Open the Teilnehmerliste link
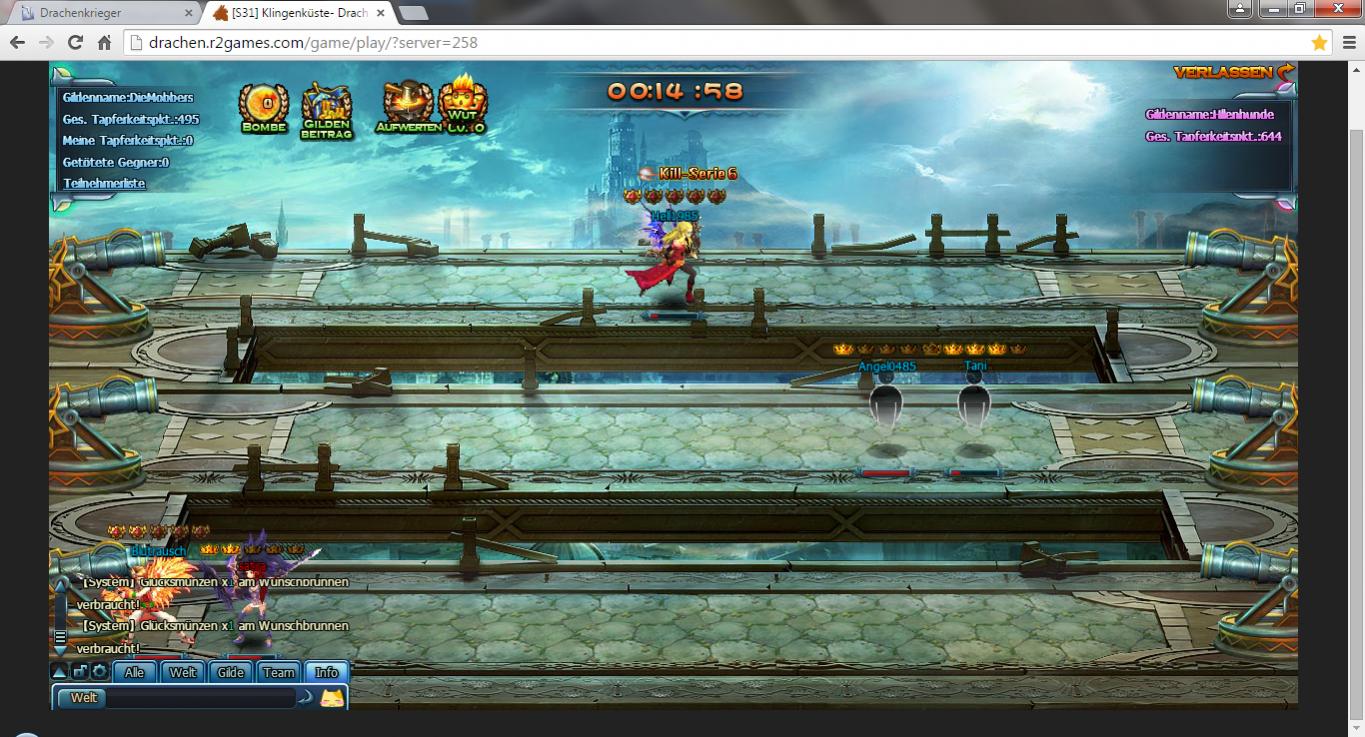The image size is (1365, 737). coord(104,184)
